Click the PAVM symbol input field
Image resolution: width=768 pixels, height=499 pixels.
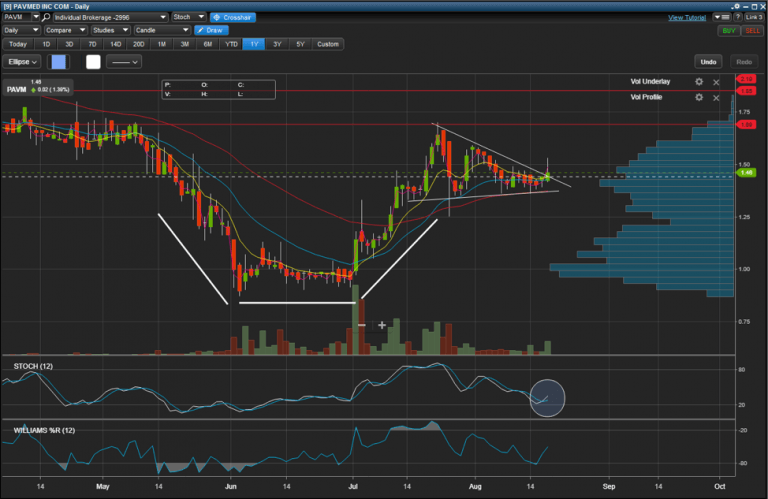coord(17,17)
